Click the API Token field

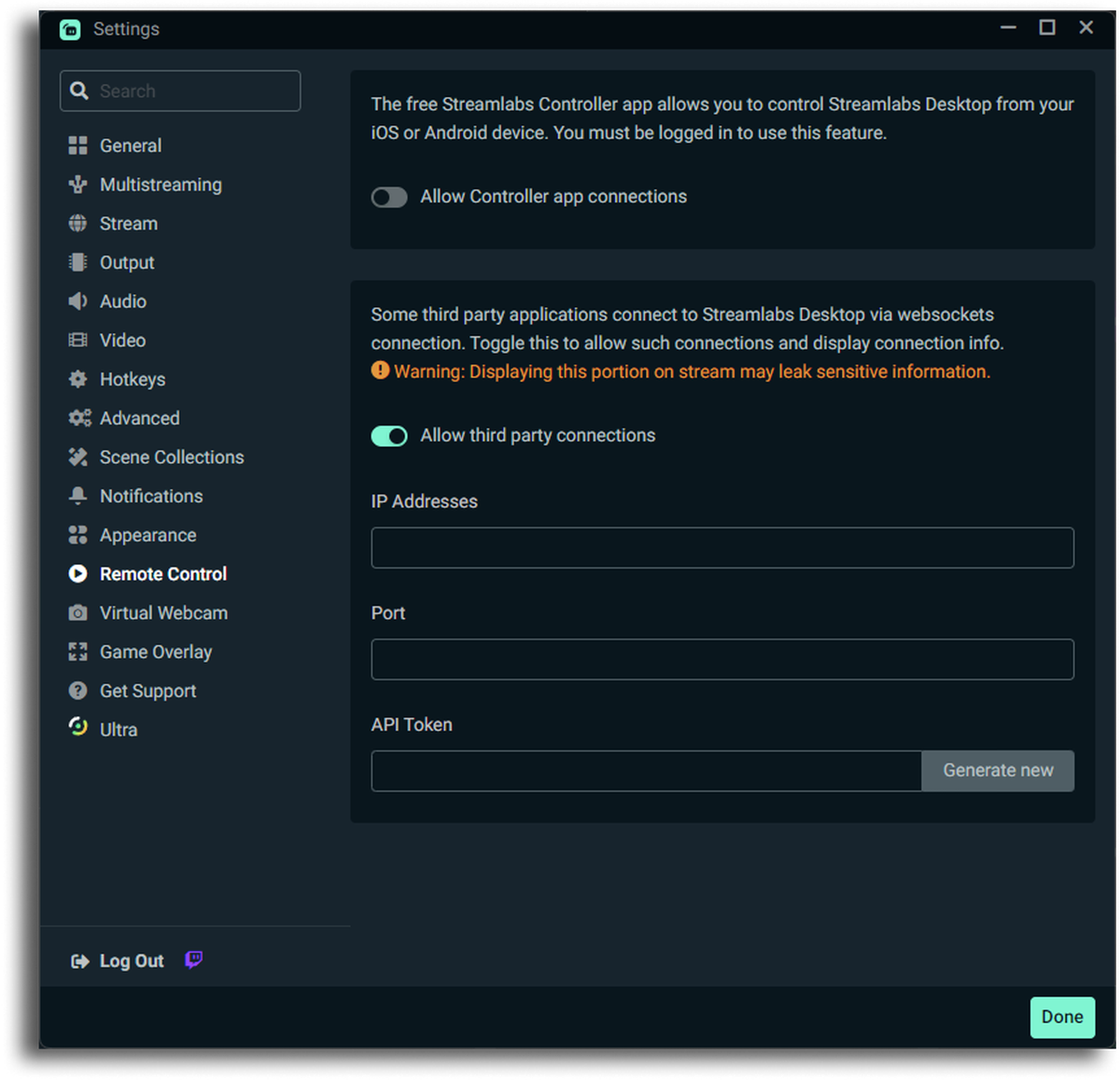click(646, 771)
